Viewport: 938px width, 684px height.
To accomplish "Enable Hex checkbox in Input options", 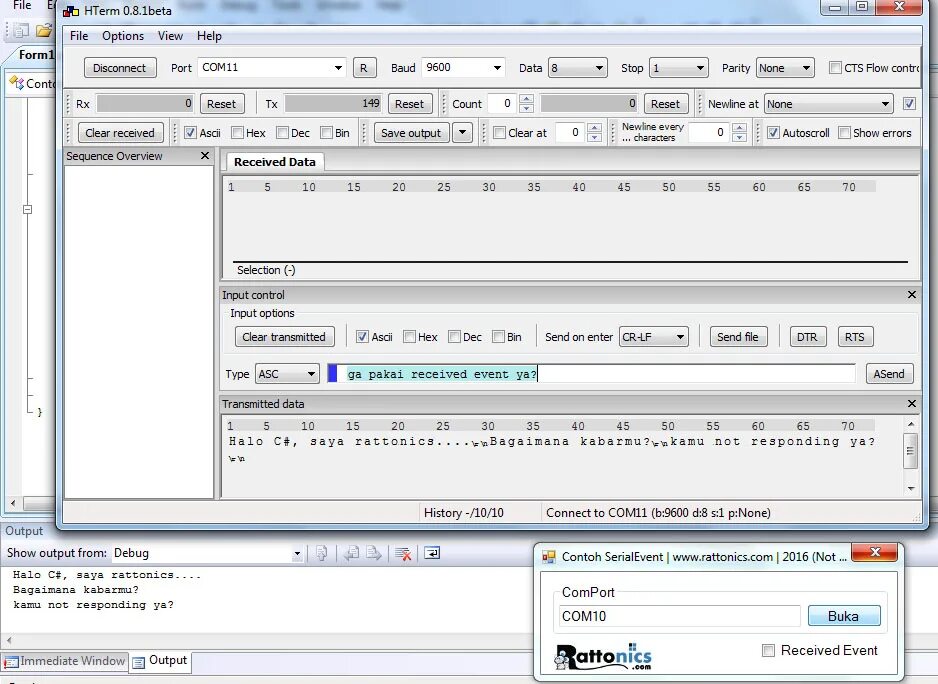I will click(x=409, y=337).
